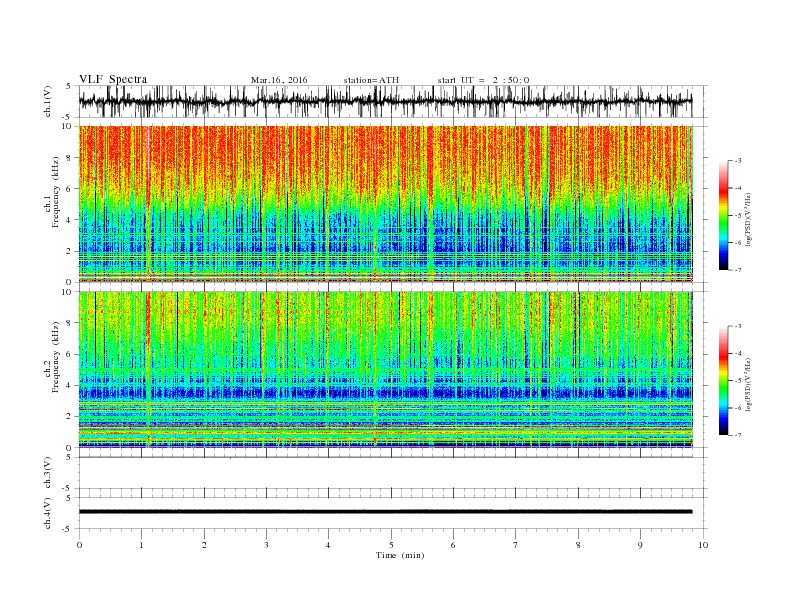Click the "5" tick on ch.1(V) axis

(69, 86)
